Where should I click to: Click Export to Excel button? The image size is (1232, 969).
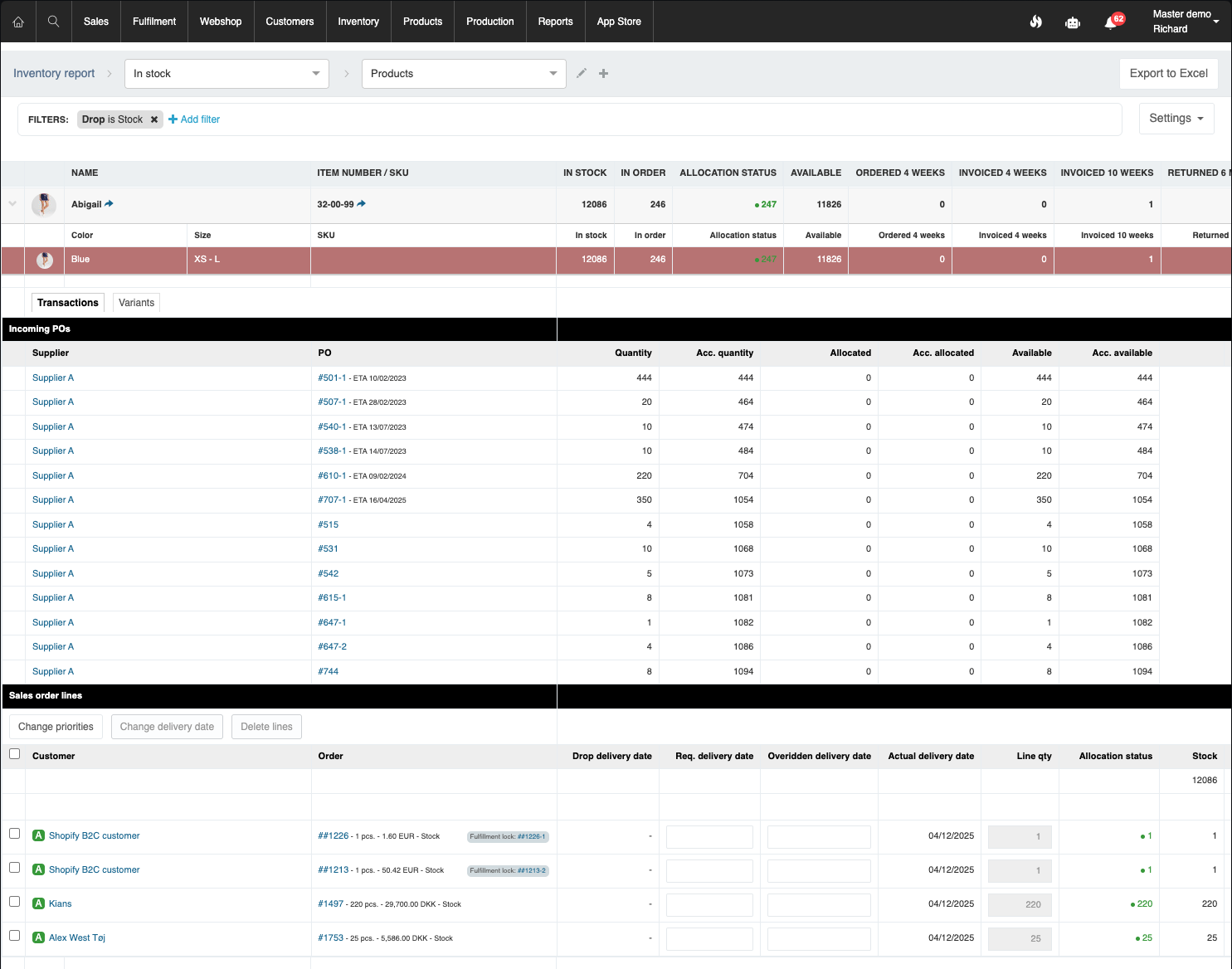point(1168,74)
